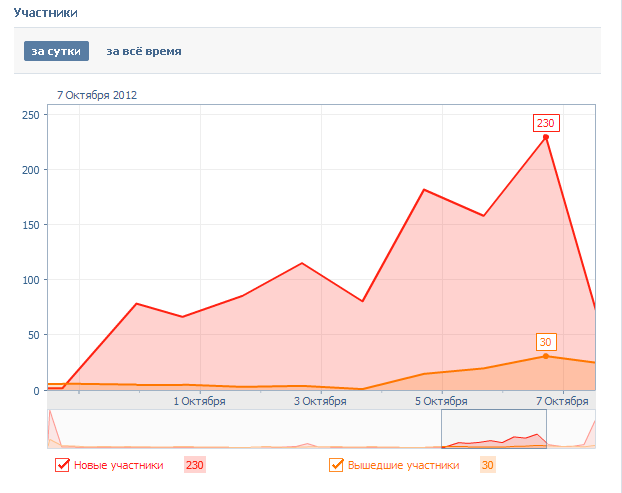The height and width of the screenshot is (493, 622).
Task: Click the "7 Октября 2012" date label
Action: click(x=97, y=96)
